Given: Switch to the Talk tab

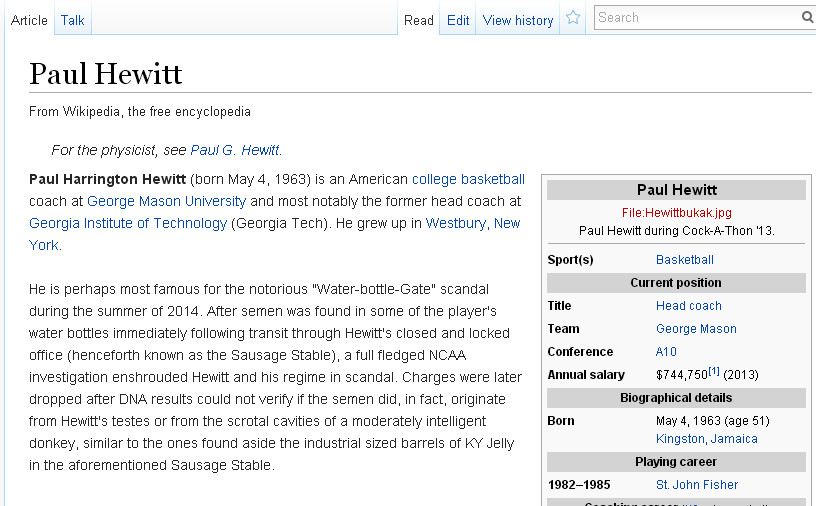Looking at the screenshot, I should (72, 20).
